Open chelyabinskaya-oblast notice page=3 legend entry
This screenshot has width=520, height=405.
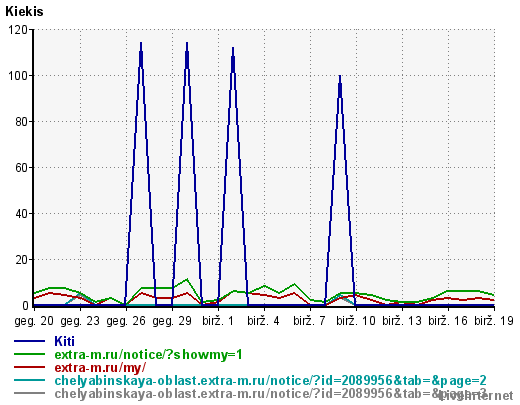click(270, 393)
